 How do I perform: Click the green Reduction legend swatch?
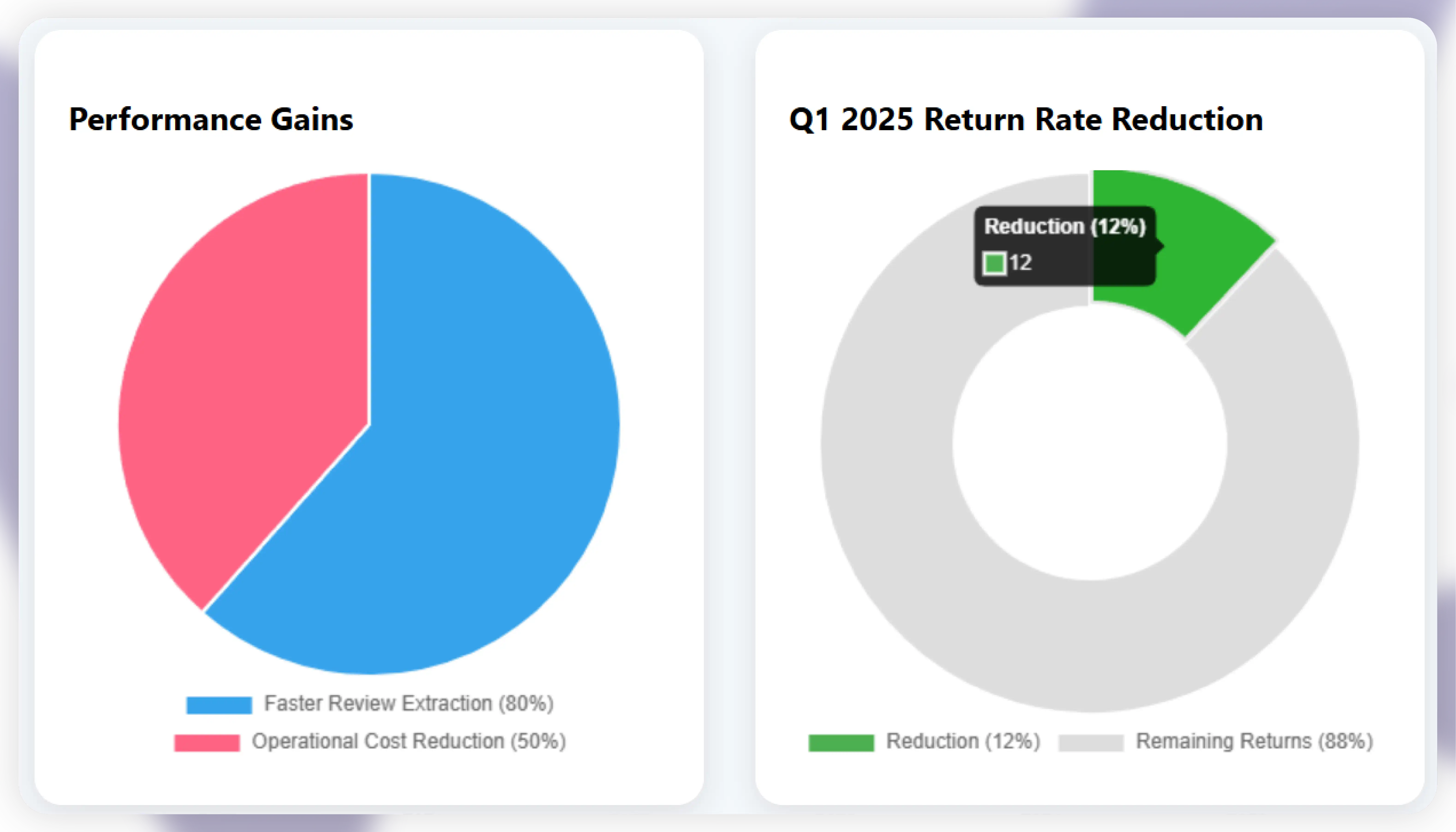coord(841,742)
